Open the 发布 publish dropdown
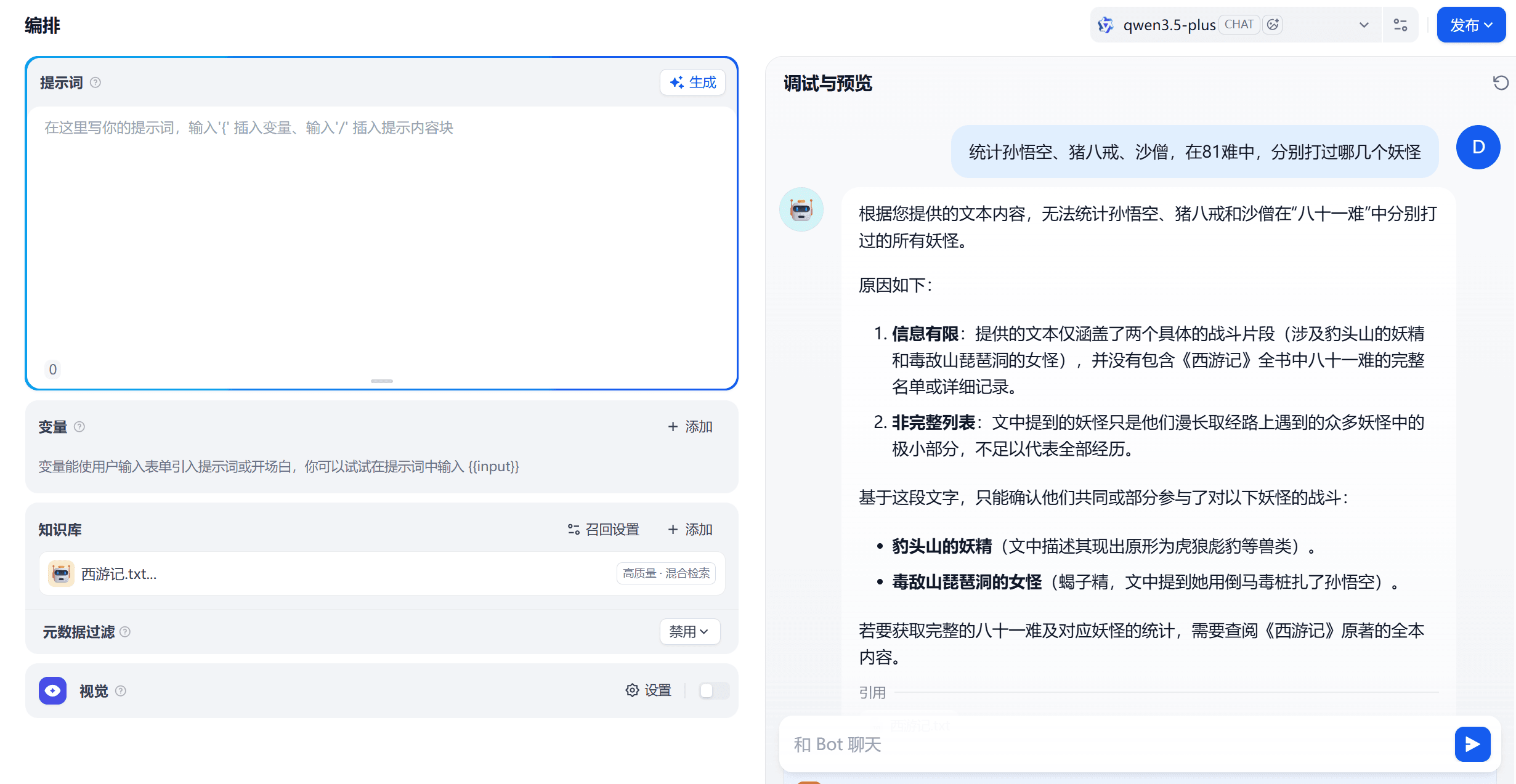Image resolution: width=1516 pixels, height=784 pixels. coord(1471,25)
